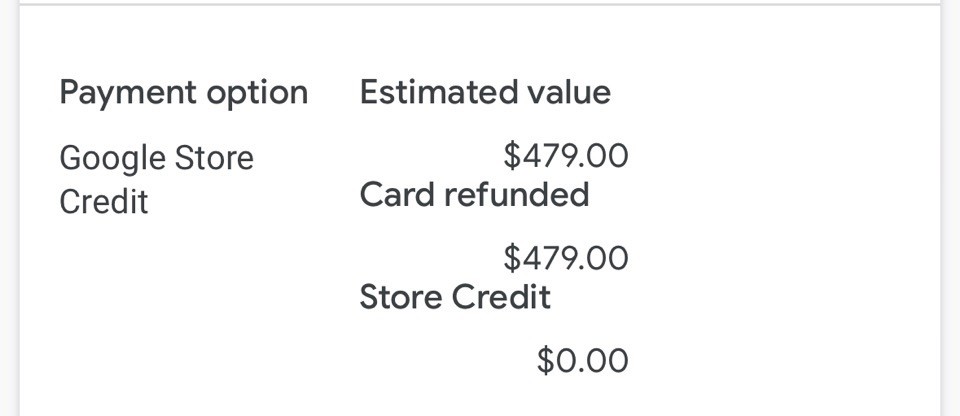Click the bold Store Credit label
The width and height of the screenshot is (960, 416).
455,297
